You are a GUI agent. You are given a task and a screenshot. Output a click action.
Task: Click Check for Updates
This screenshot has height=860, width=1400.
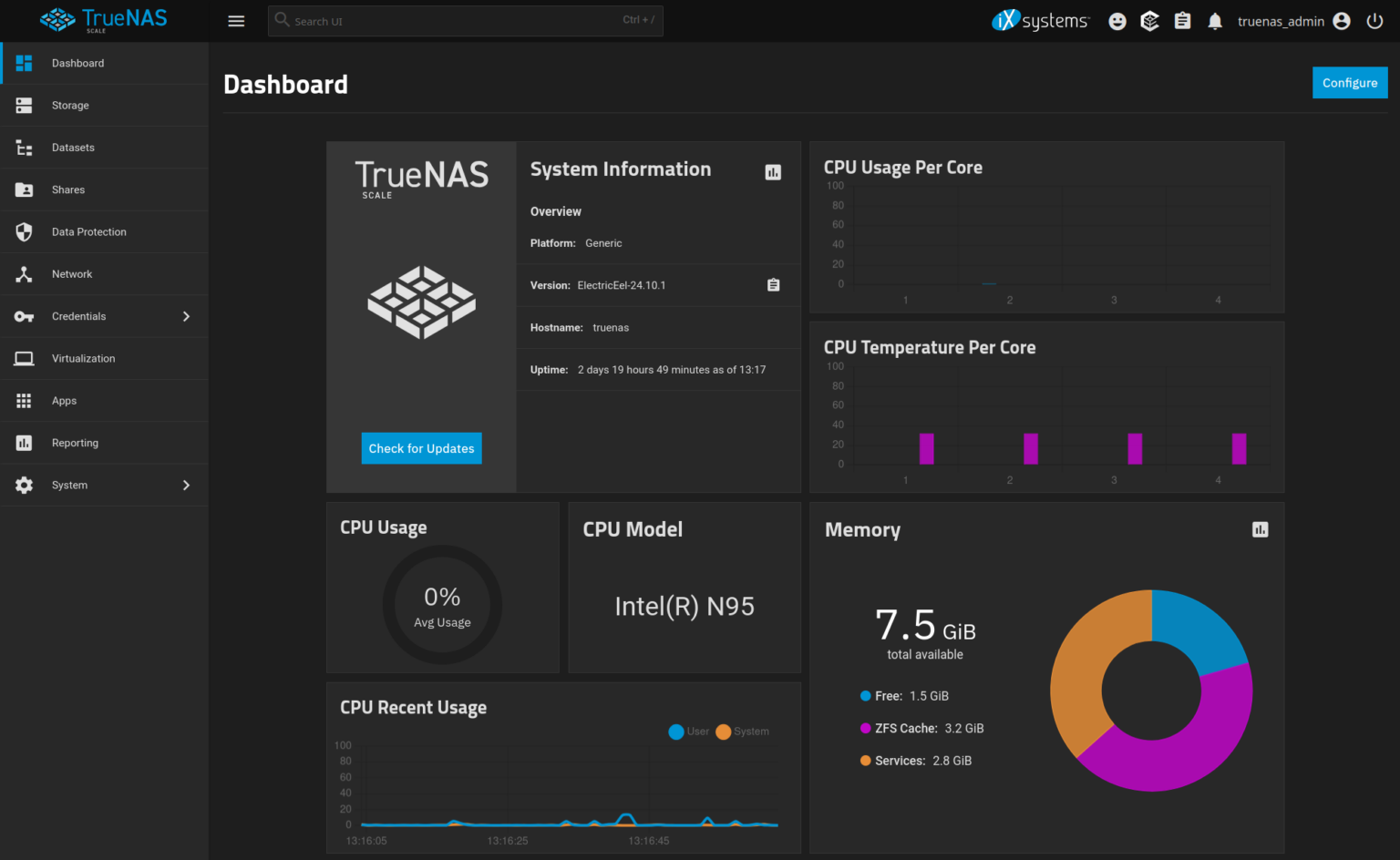pyautogui.click(x=421, y=448)
